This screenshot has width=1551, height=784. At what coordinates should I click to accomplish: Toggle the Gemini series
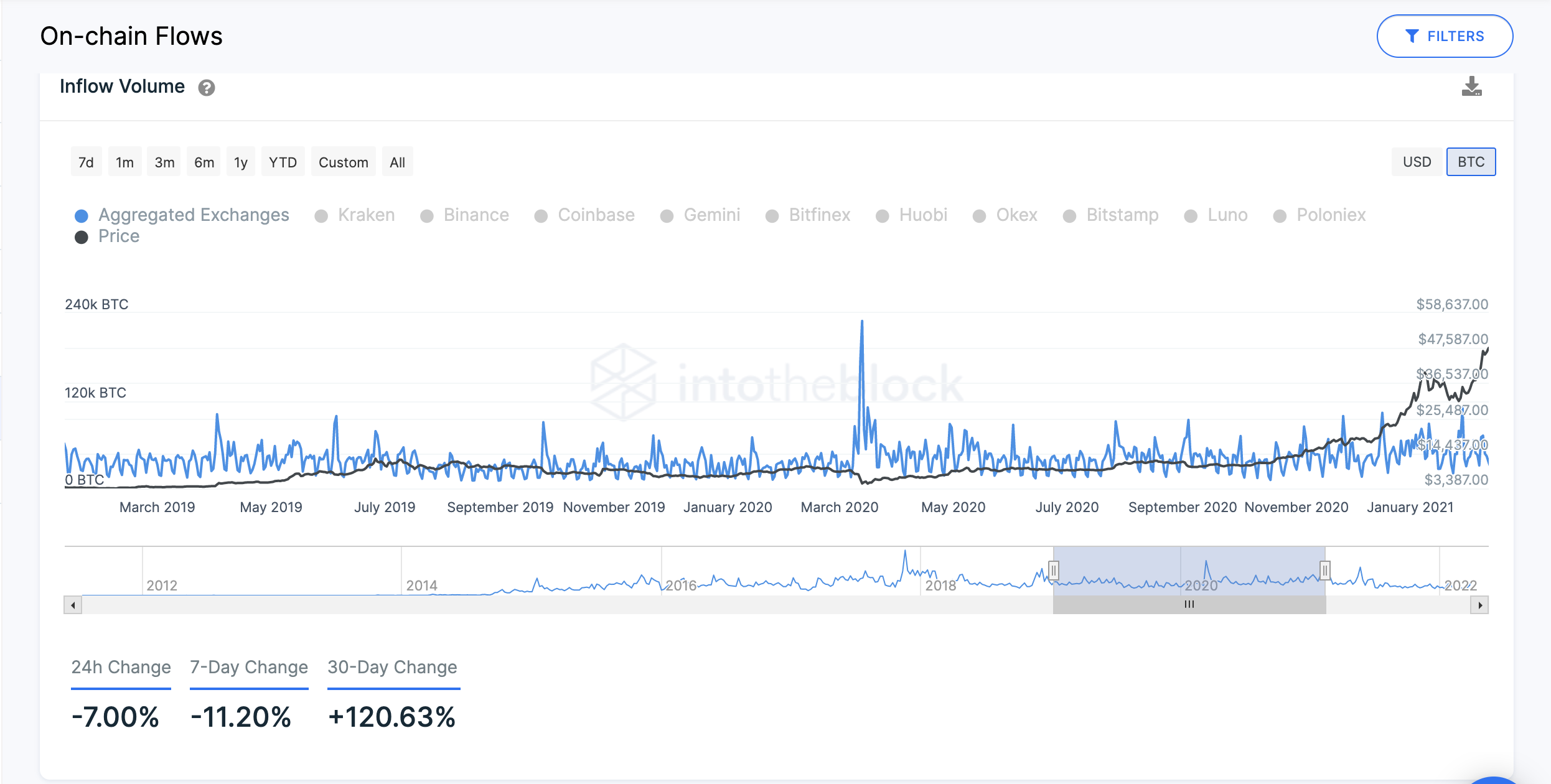coord(700,215)
